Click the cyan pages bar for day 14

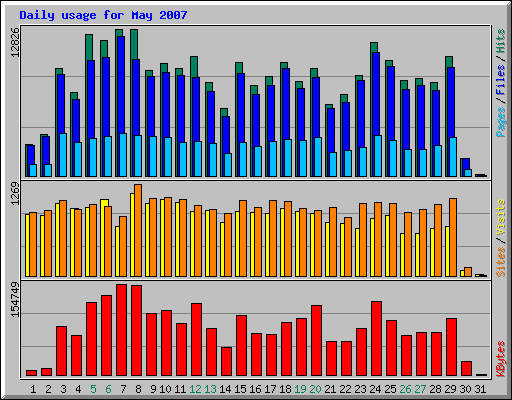[228, 165]
